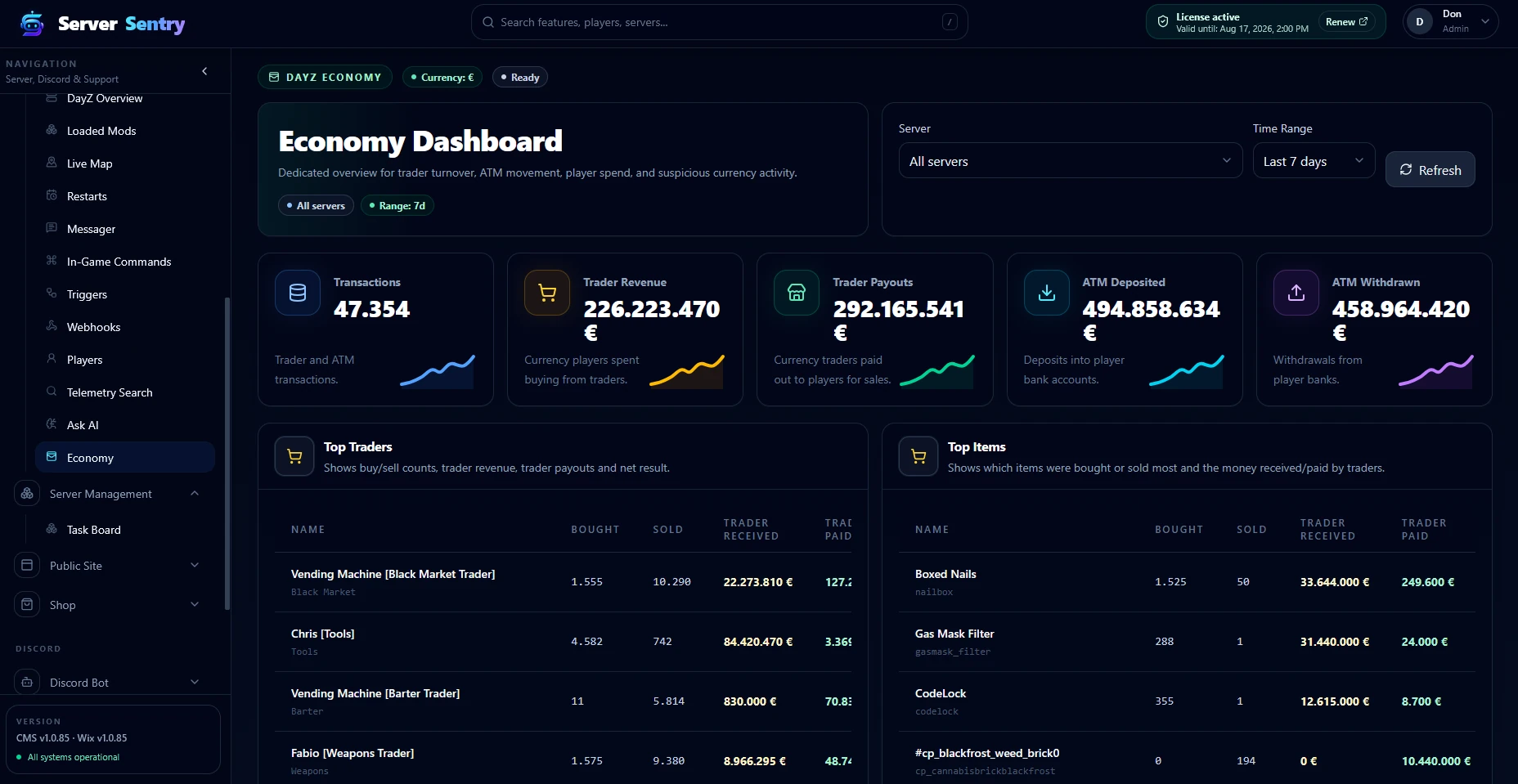The height and width of the screenshot is (784, 1518).
Task: Click the Transactions sparkline chart
Action: [x=438, y=370]
